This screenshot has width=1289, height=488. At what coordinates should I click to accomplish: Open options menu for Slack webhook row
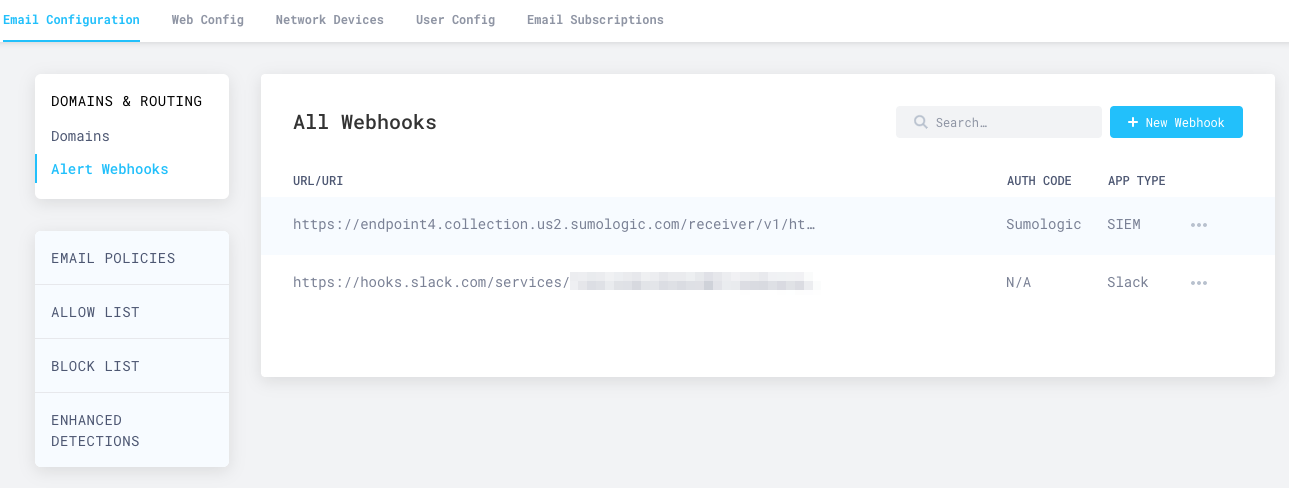coord(1198,283)
